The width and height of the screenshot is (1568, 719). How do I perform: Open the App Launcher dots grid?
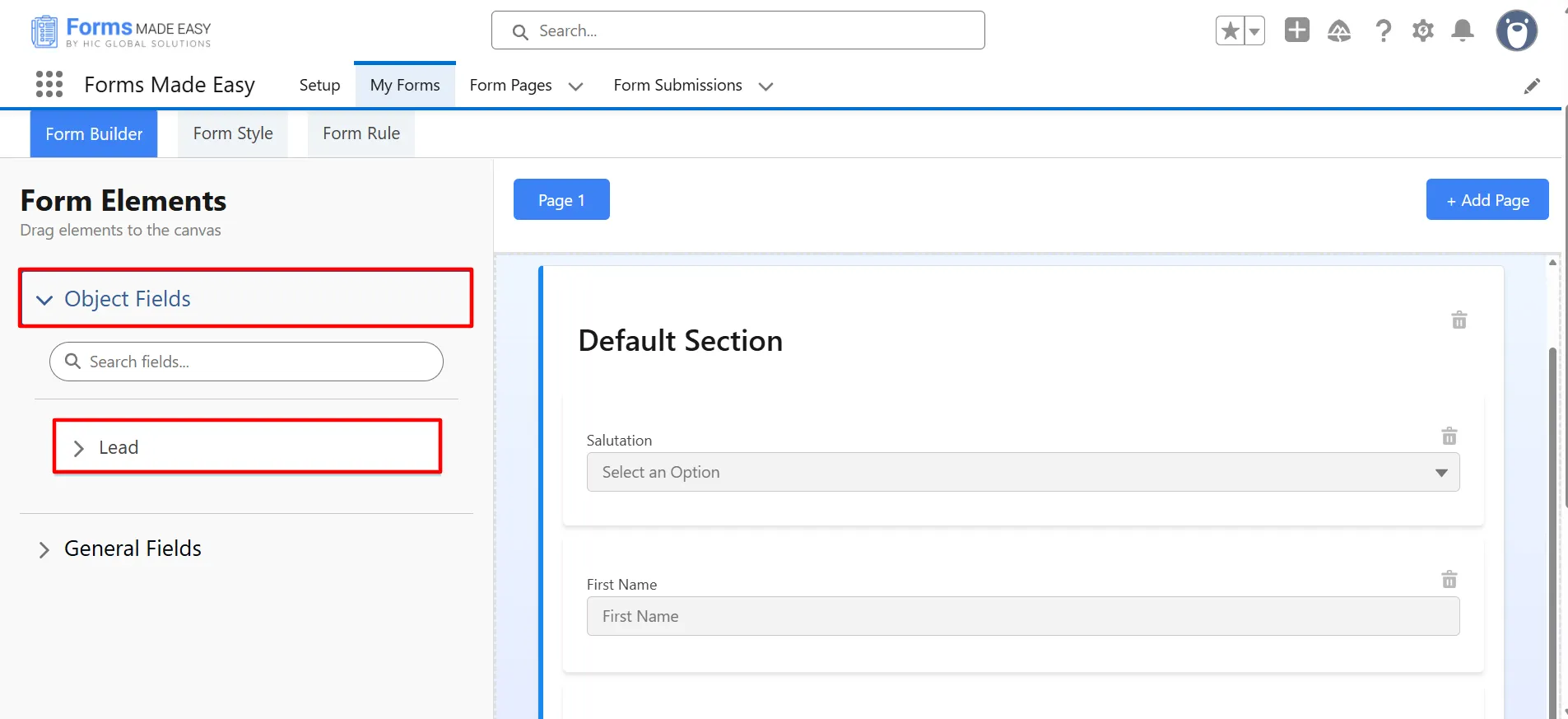[49, 84]
